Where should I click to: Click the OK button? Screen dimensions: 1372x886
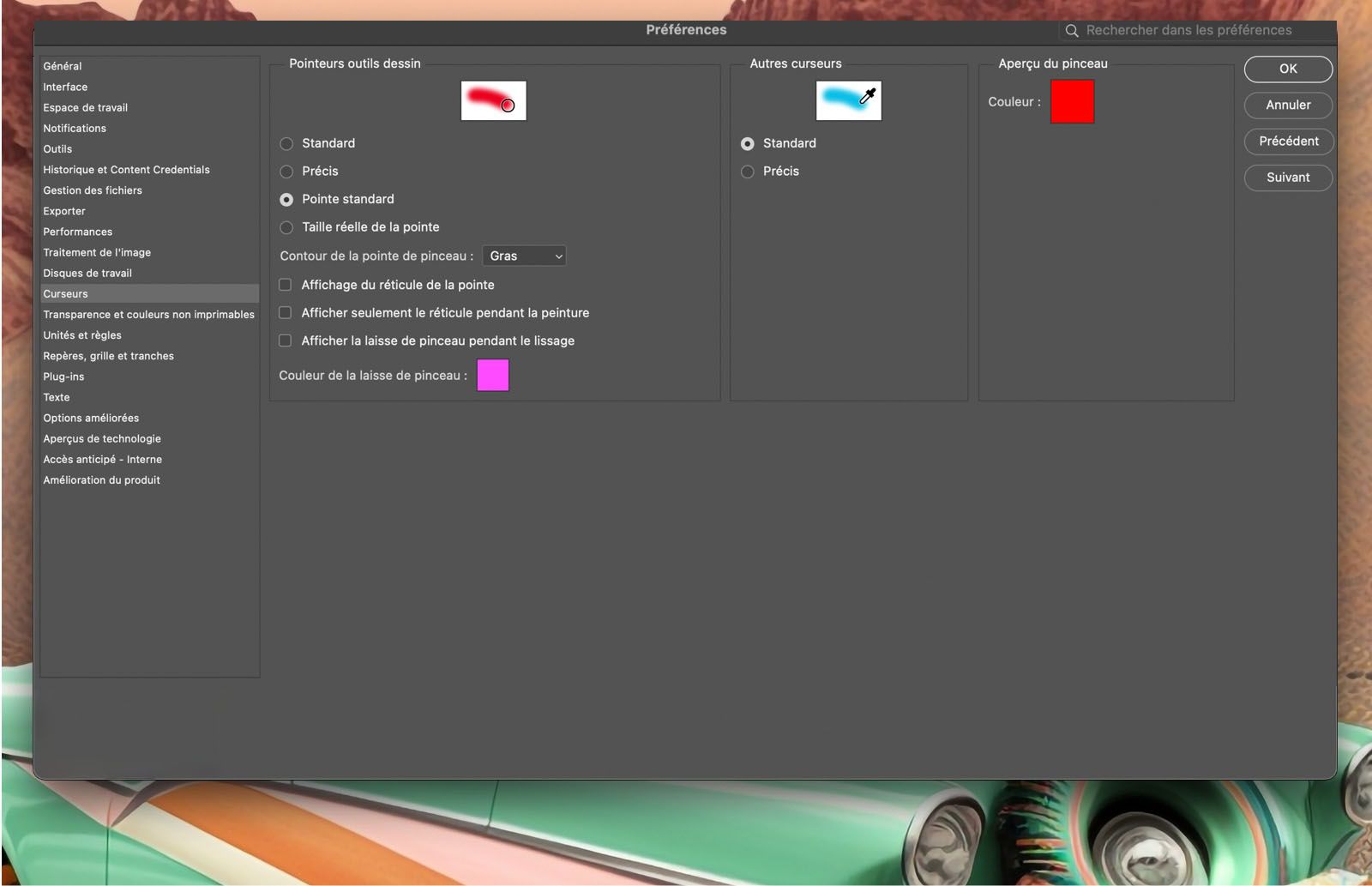point(1288,69)
